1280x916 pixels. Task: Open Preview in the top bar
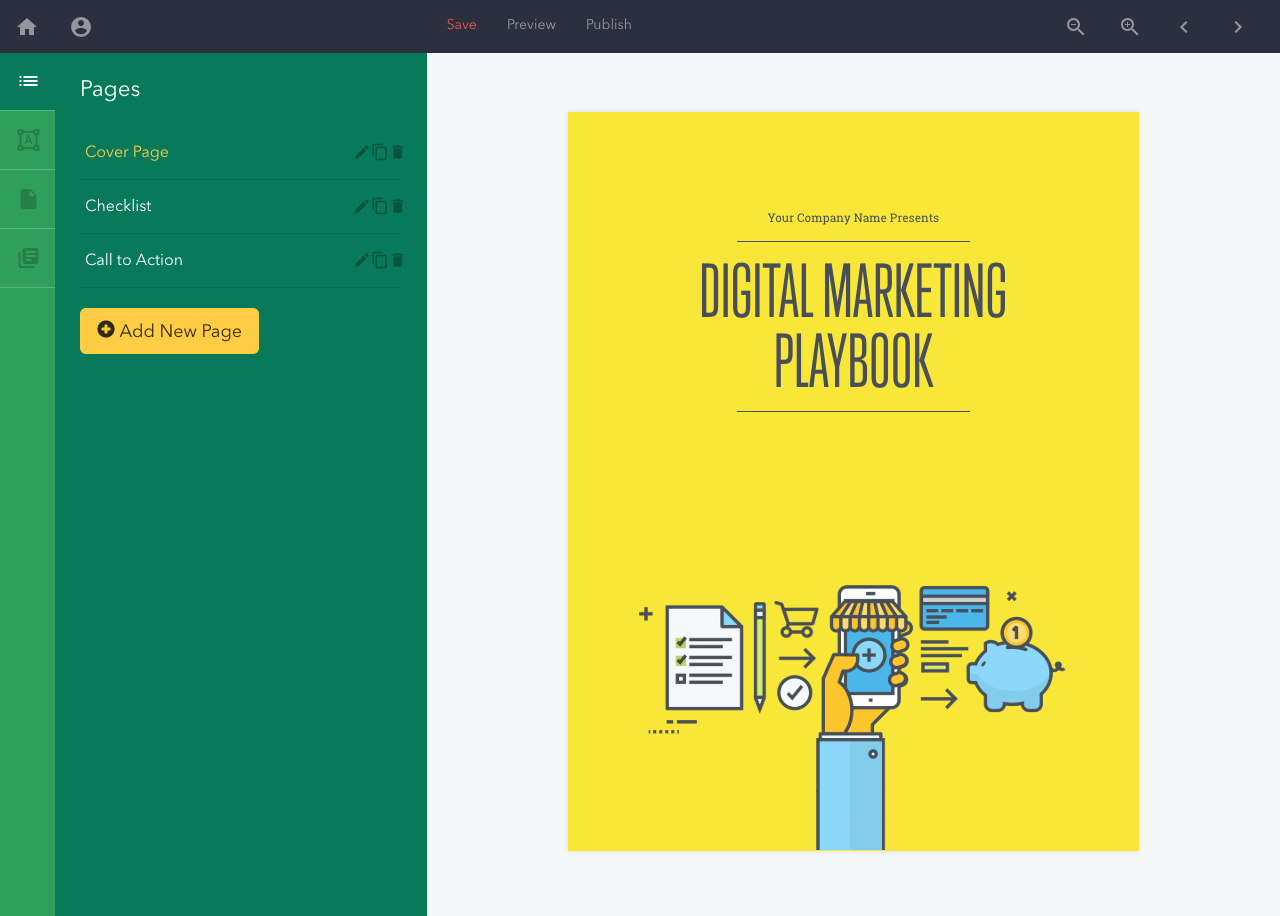[x=531, y=25]
